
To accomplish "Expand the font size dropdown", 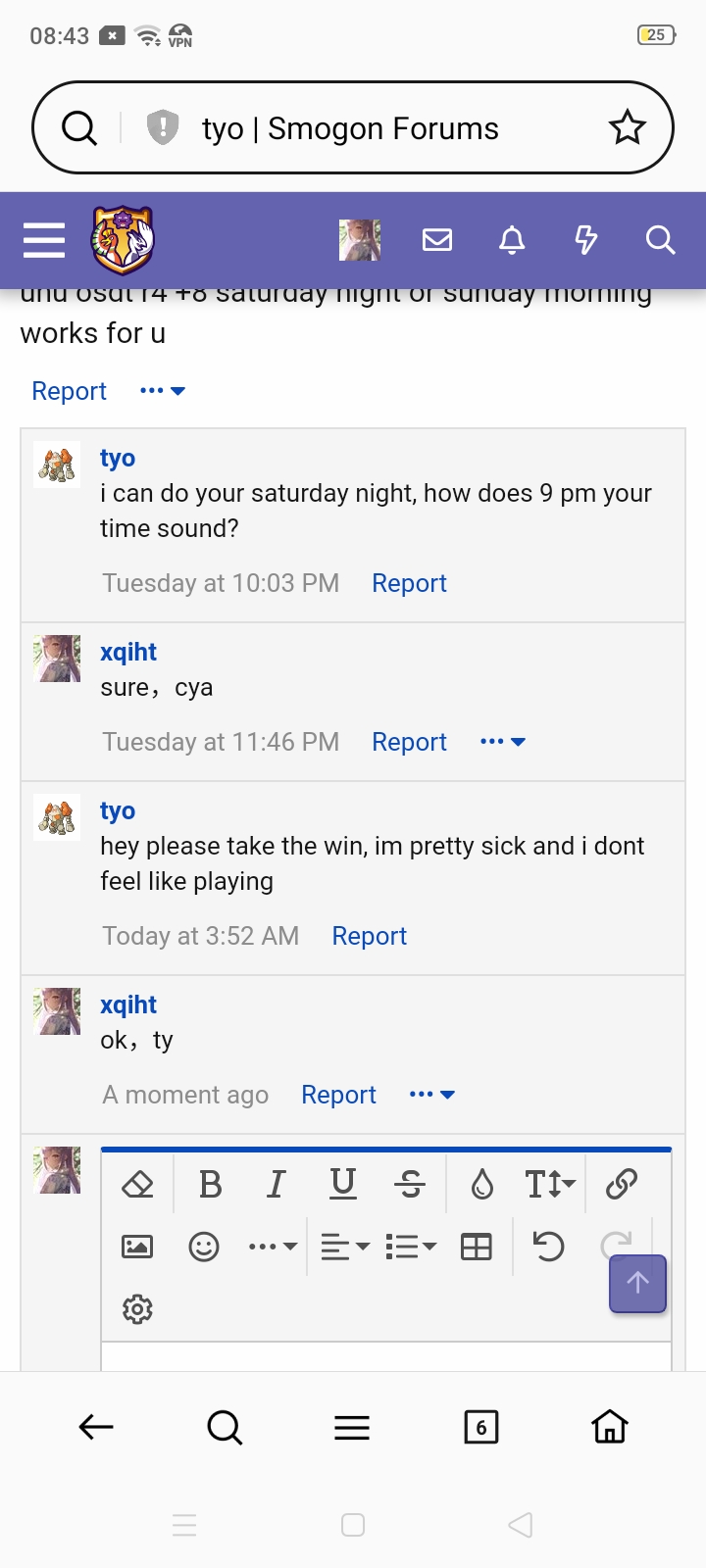I will pos(550,1184).
